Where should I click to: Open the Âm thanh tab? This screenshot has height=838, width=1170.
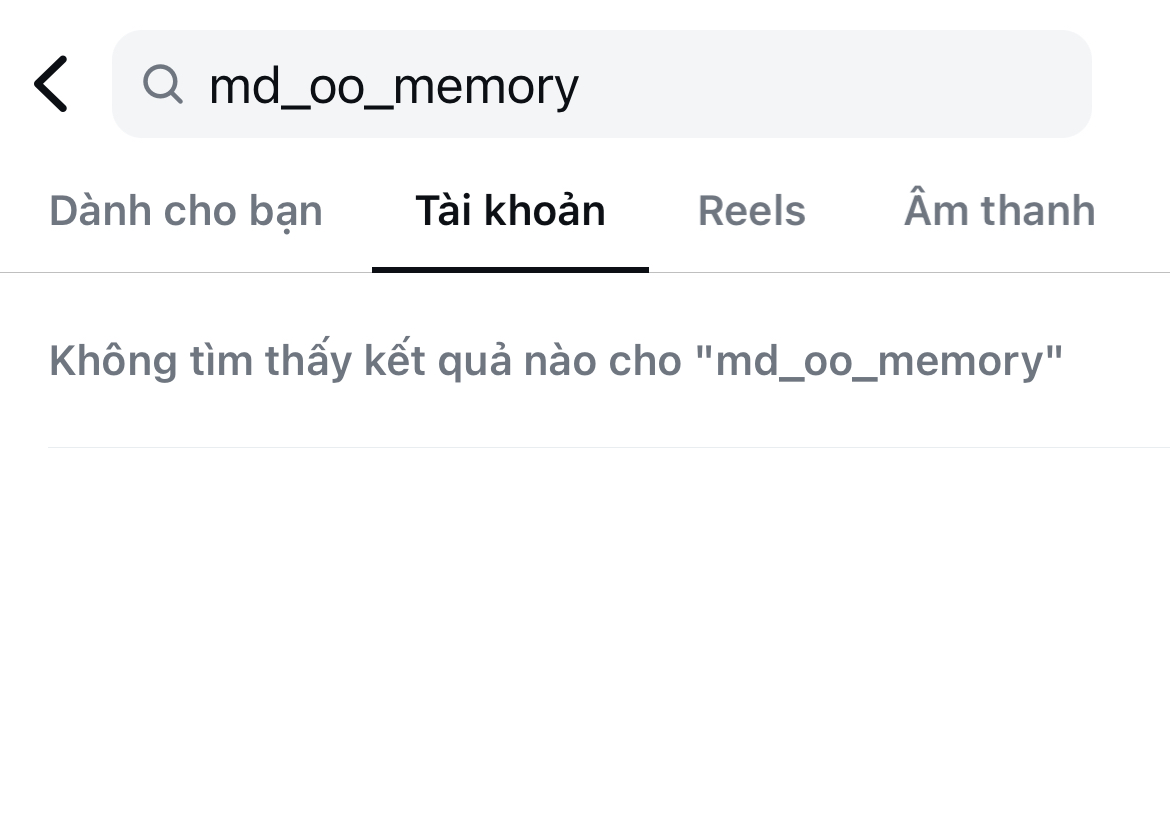[x=1000, y=210]
